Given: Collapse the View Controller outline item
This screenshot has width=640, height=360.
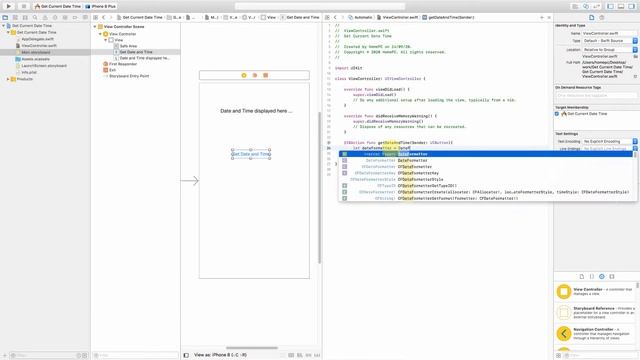Looking at the screenshot, I should click(x=100, y=34).
